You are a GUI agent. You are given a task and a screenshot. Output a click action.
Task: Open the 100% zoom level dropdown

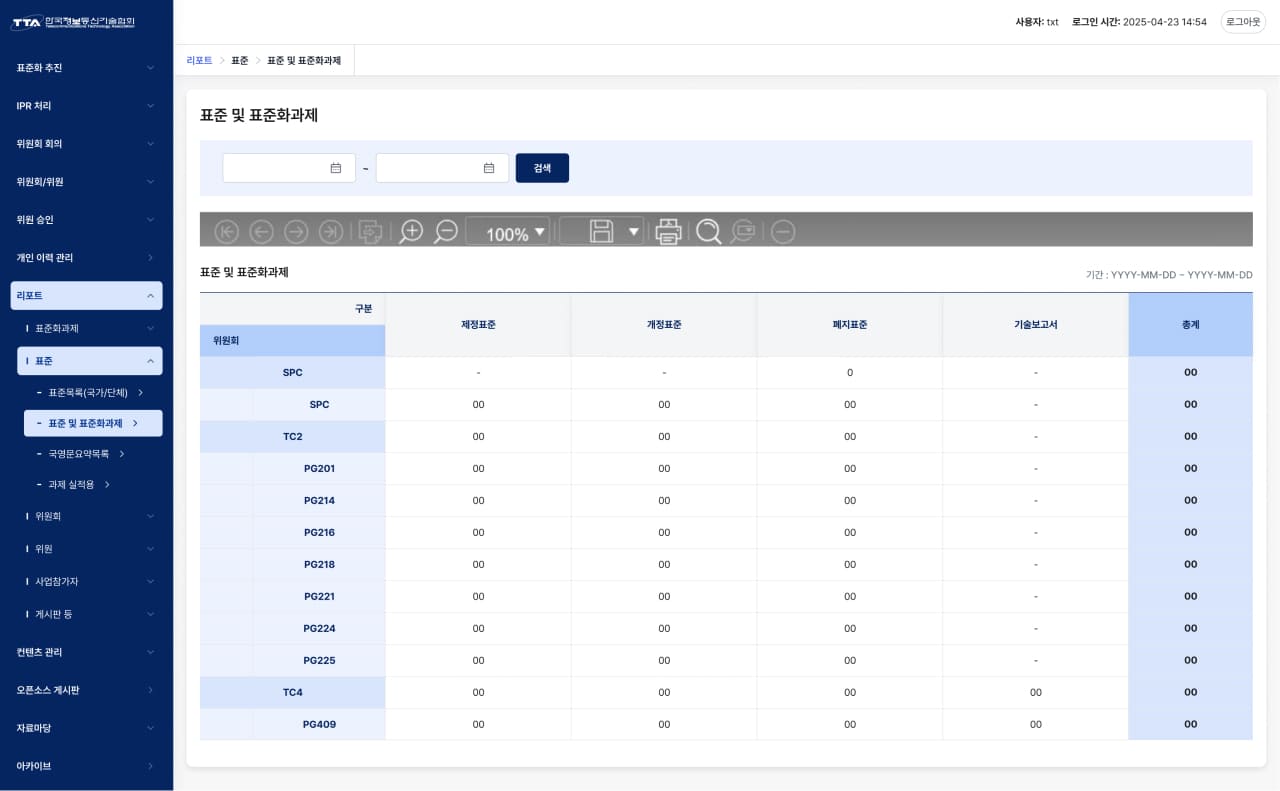540,232
